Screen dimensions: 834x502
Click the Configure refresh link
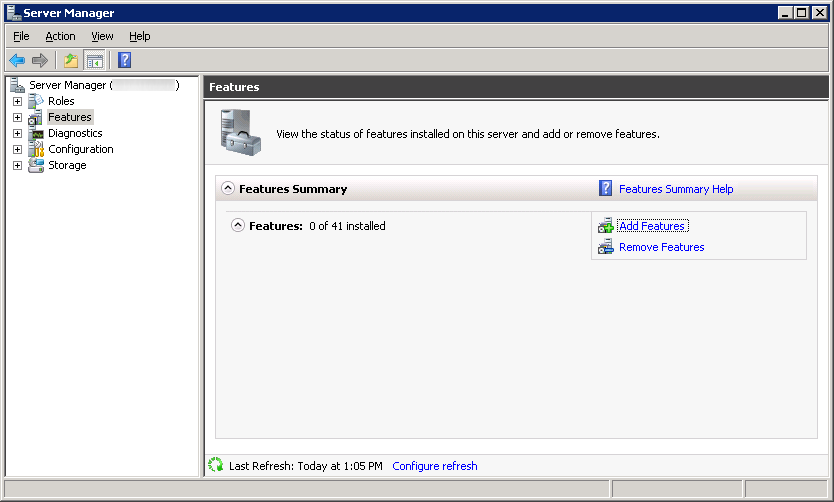pos(435,466)
